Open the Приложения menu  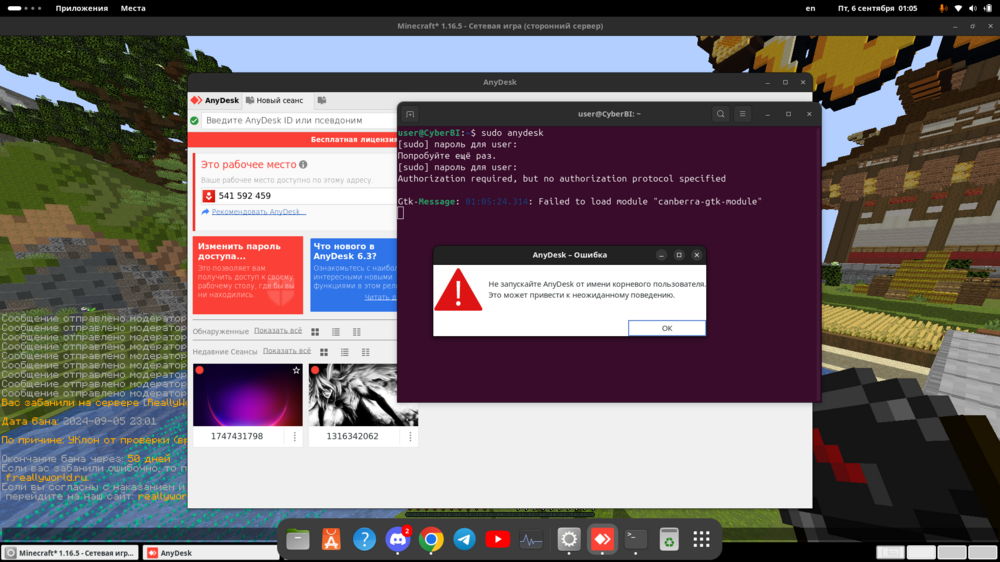(x=82, y=8)
